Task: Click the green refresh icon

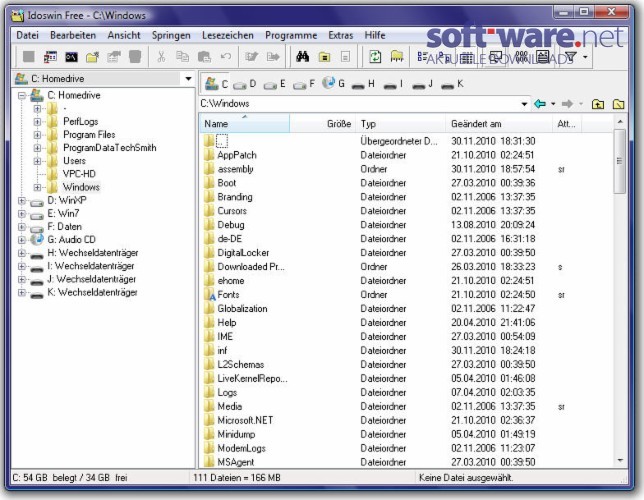Action: (x=375, y=57)
